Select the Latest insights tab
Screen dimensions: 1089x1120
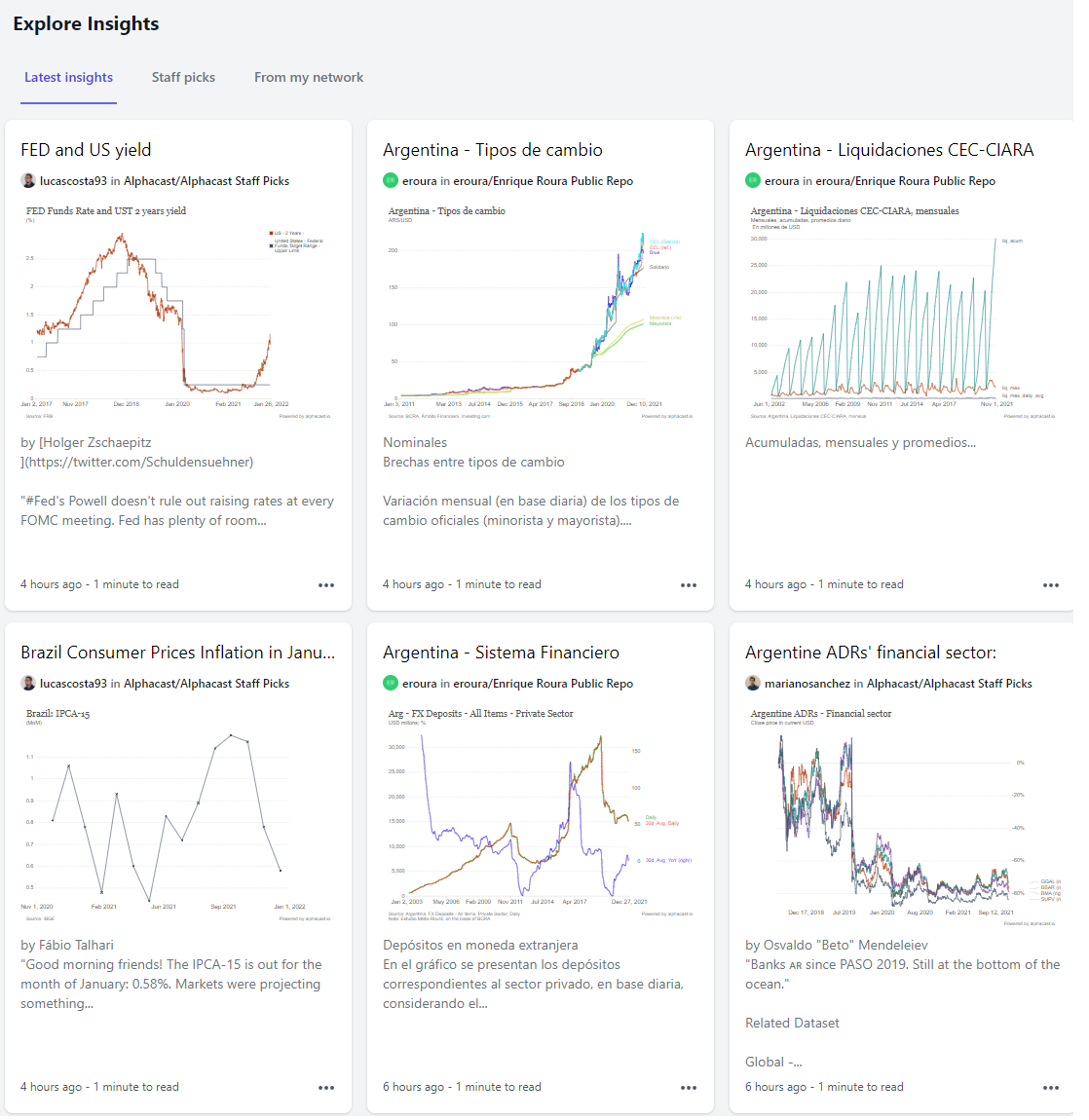click(68, 77)
